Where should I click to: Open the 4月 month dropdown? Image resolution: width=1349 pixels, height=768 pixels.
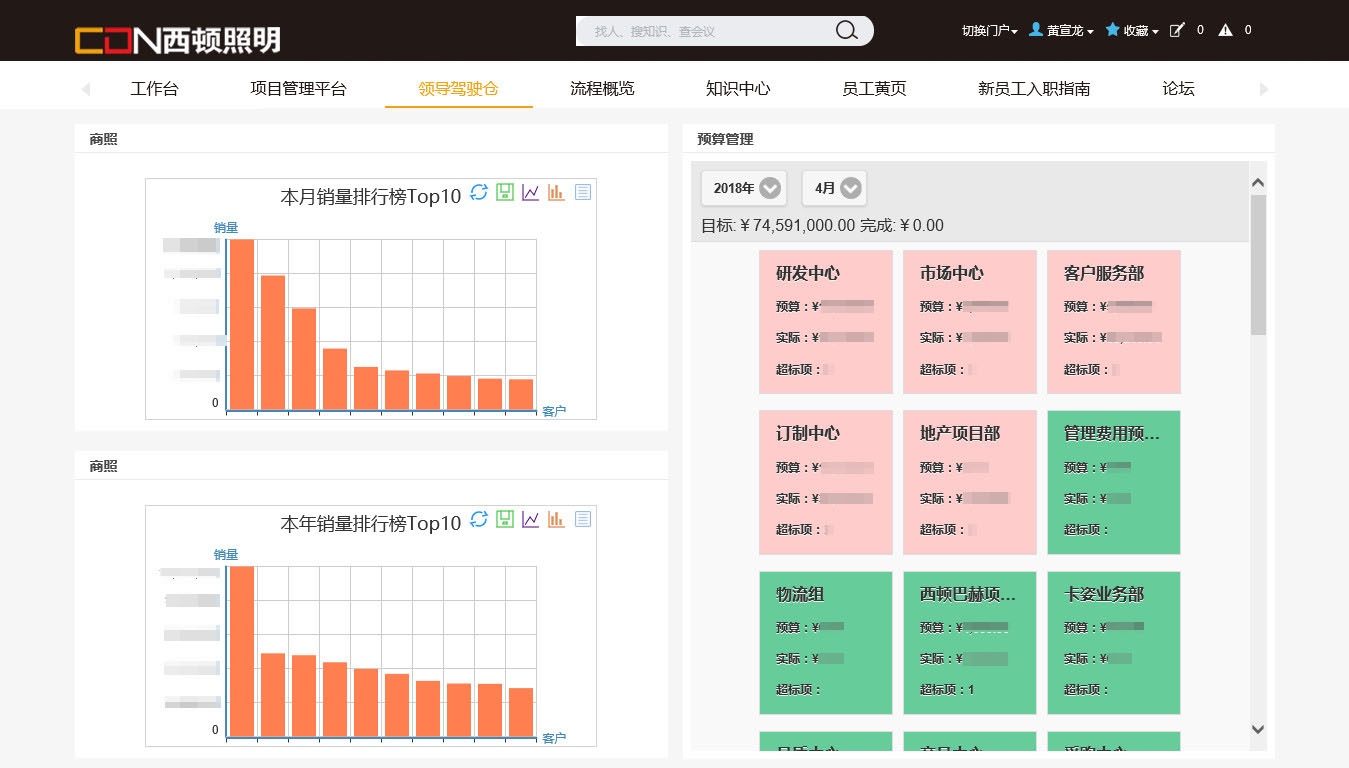(834, 188)
